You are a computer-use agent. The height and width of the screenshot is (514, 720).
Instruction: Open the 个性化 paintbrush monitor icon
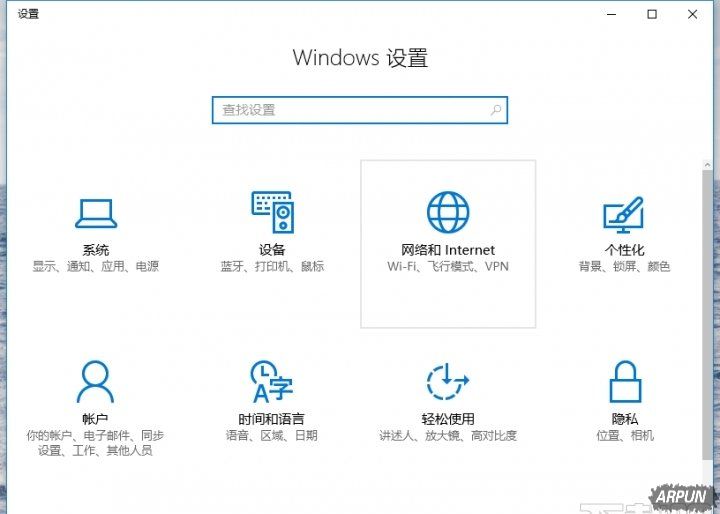624,215
